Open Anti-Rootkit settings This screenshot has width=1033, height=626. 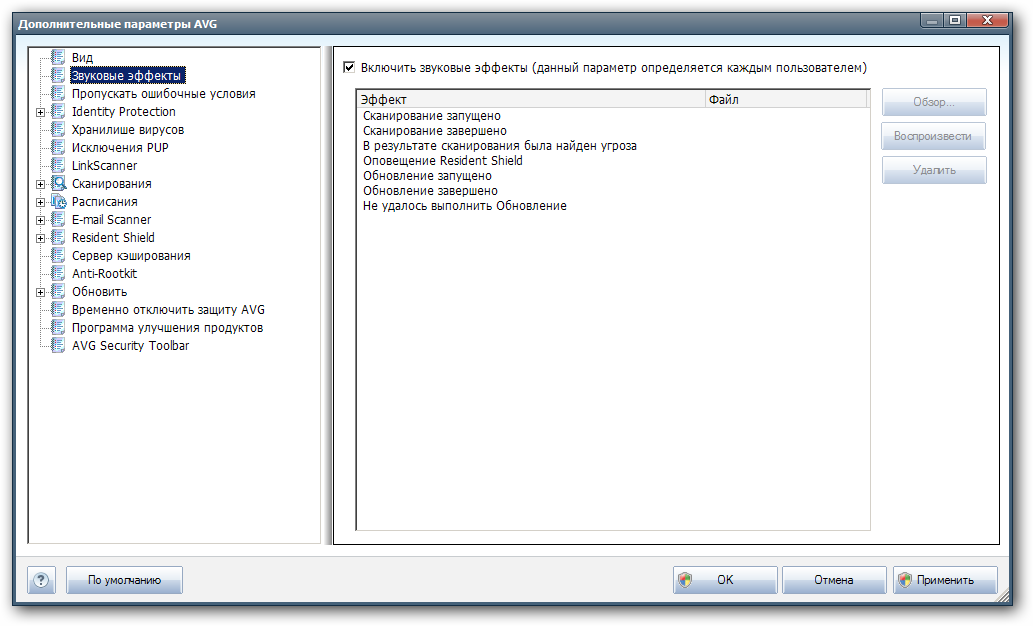(104, 273)
